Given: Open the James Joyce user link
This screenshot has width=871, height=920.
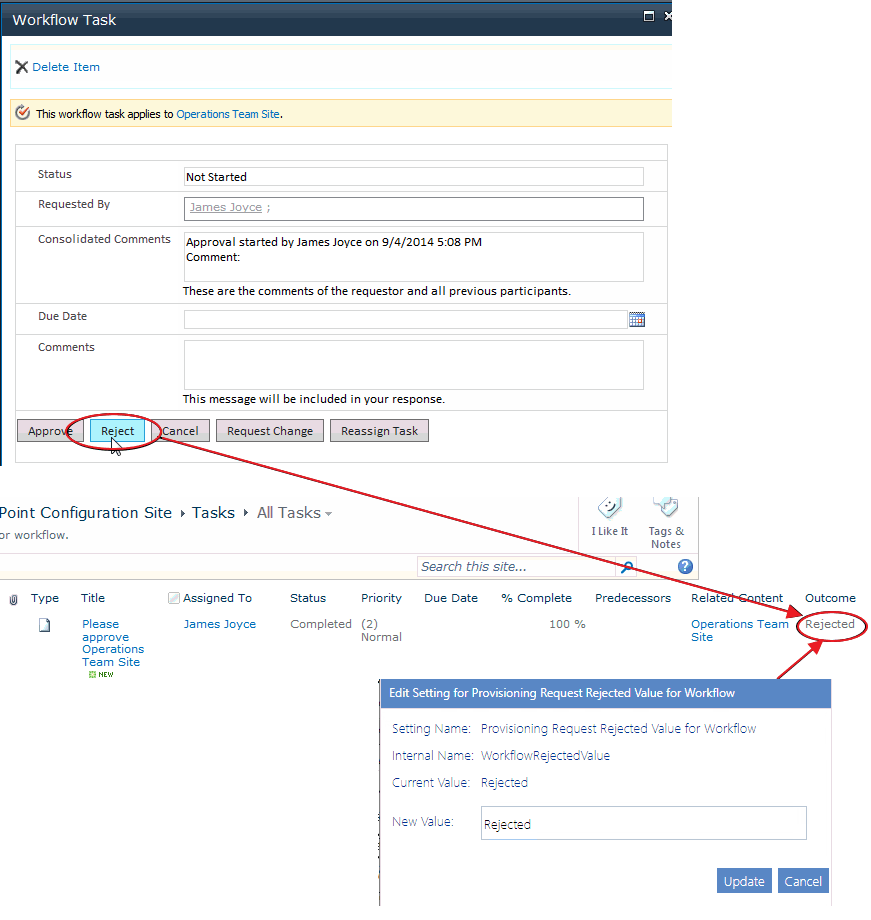Looking at the screenshot, I should point(225,207).
